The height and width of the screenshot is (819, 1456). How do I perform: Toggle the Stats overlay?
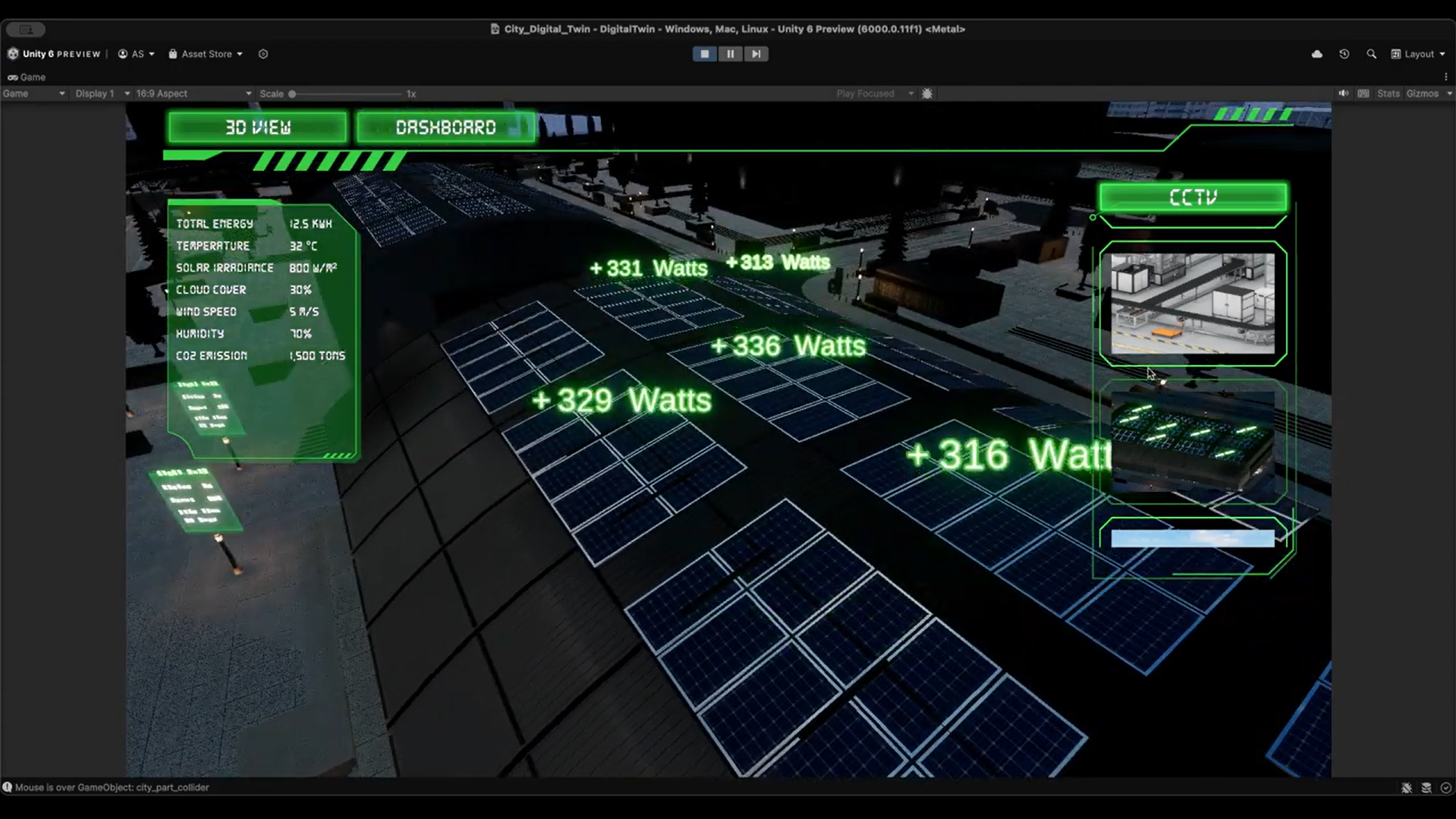click(x=1388, y=93)
